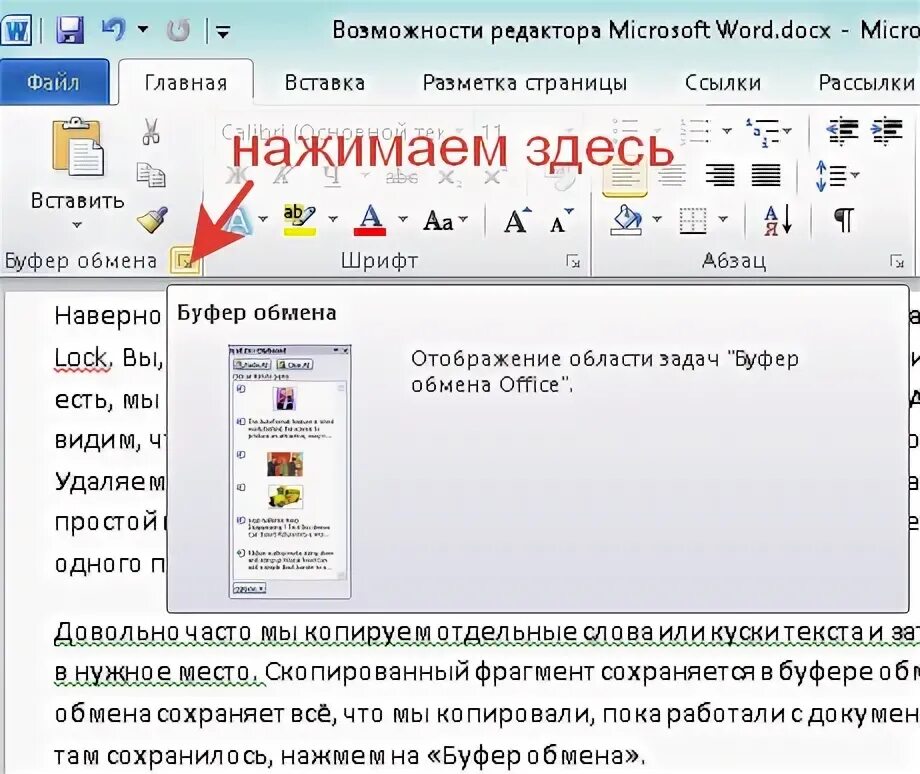Save the document with the floppy disk icon
This screenshot has height=774, width=920.
click(70, 29)
